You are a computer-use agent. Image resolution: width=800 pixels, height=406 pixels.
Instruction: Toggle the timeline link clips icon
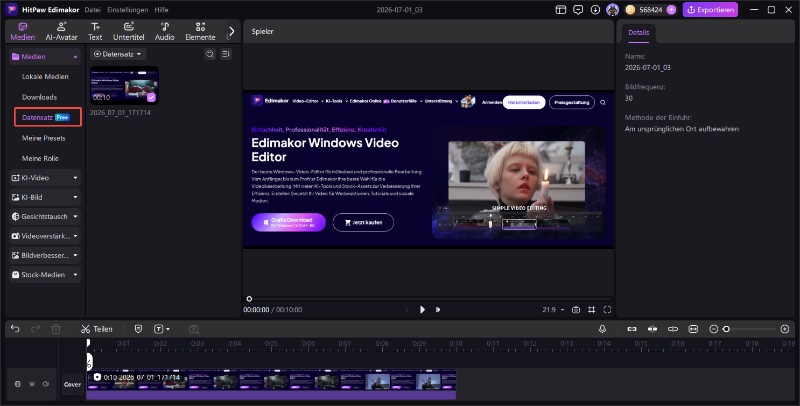632,329
